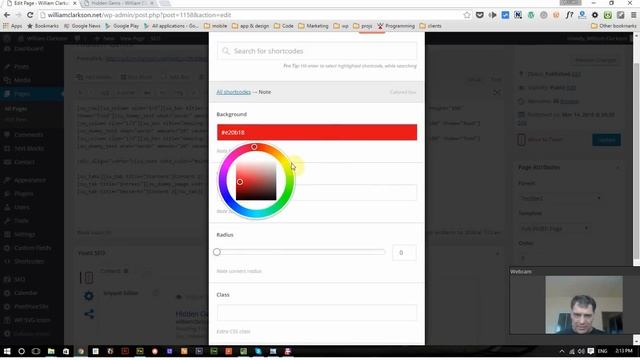Click the Update button
This screenshot has width=640, height=360.
tap(606, 140)
